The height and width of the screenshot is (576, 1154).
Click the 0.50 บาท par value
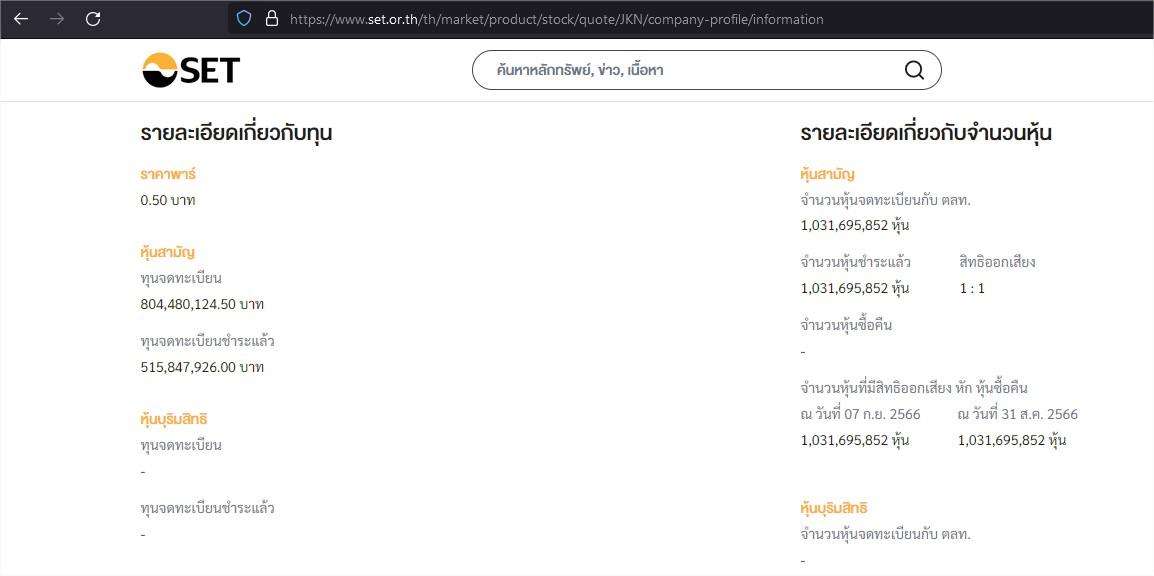click(168, 200)
